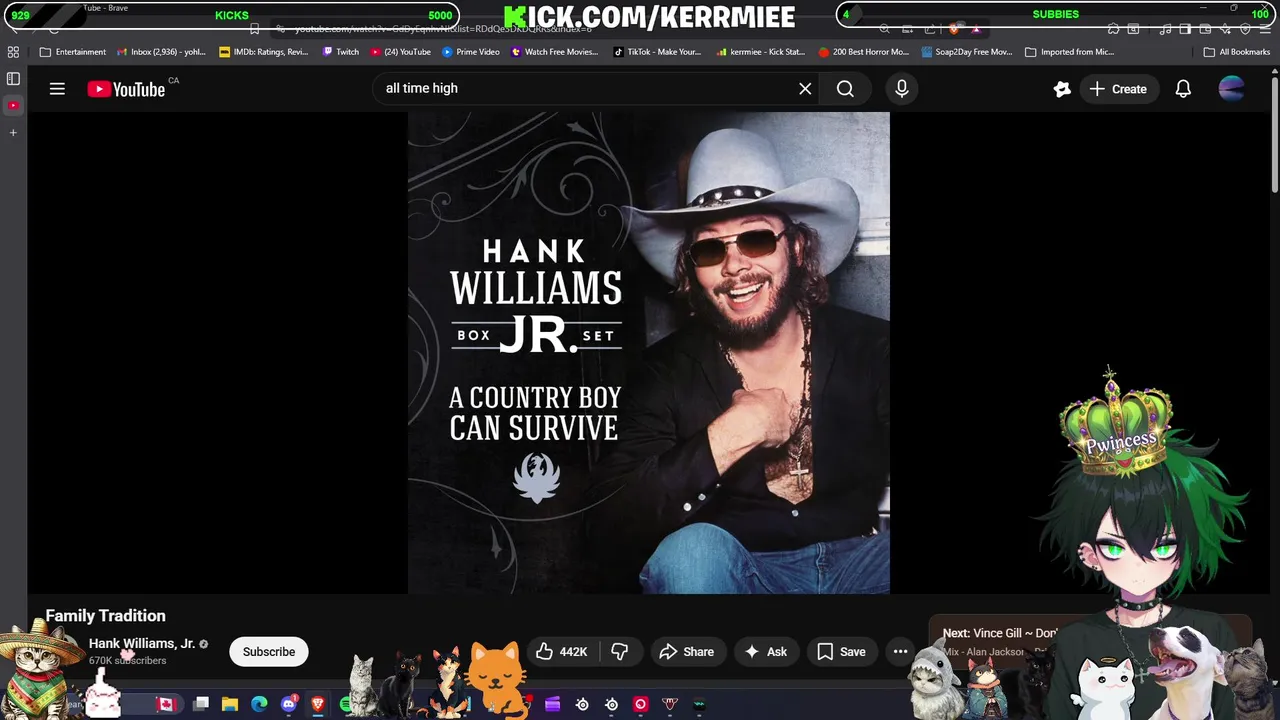
Task: Click the Brave Shields lion icon
Action: (955, 29)
